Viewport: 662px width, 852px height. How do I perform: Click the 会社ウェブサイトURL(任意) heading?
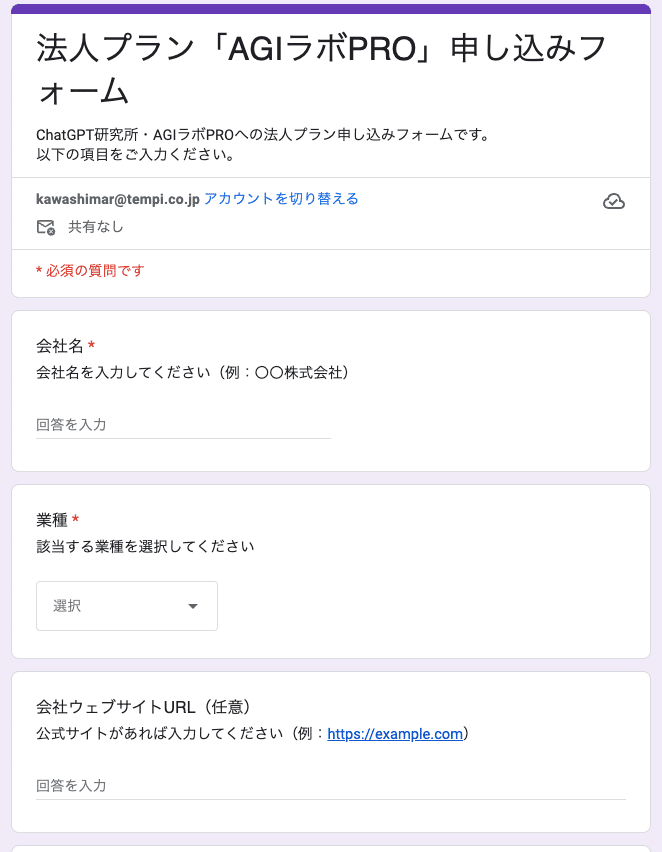(x=149, y=707)
